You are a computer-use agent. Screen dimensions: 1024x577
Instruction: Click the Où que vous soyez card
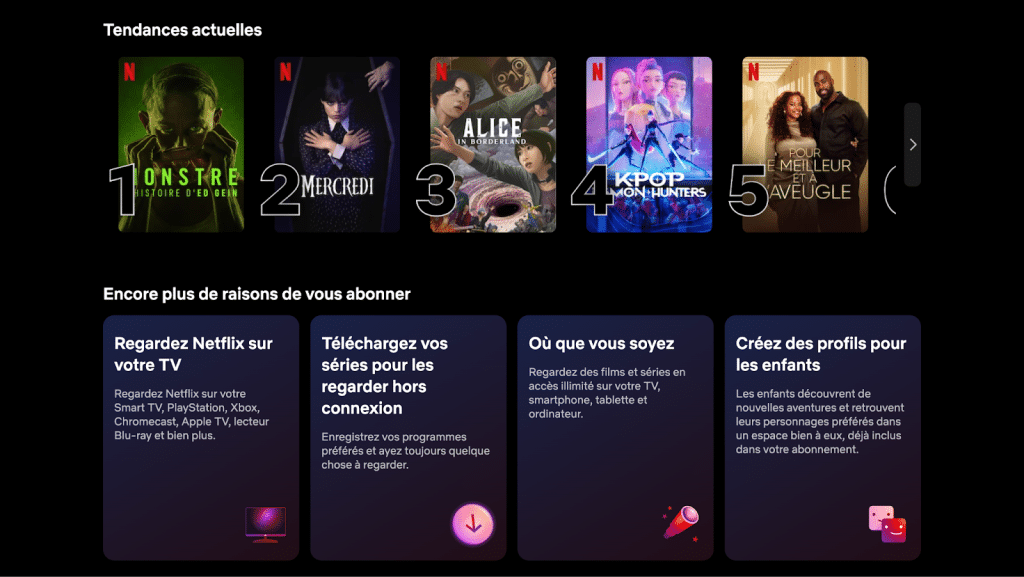[x=615, y=437]
